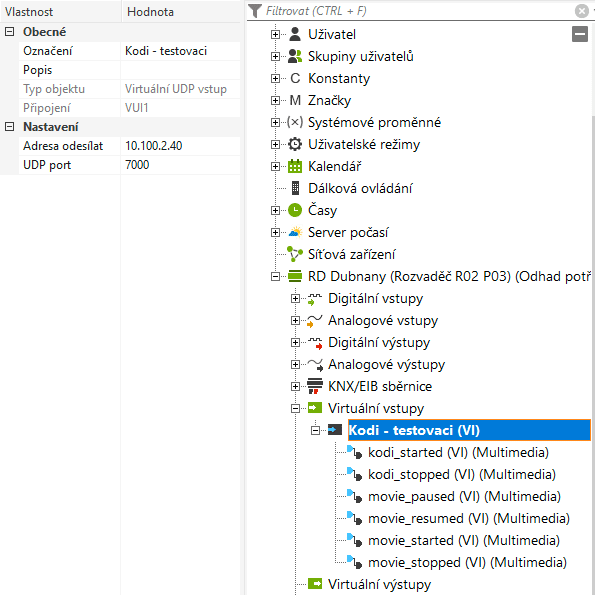Viewport: 595px width, 595px height.
Task: Expand the Systémové proměnné node
Action: click(275, 123)
